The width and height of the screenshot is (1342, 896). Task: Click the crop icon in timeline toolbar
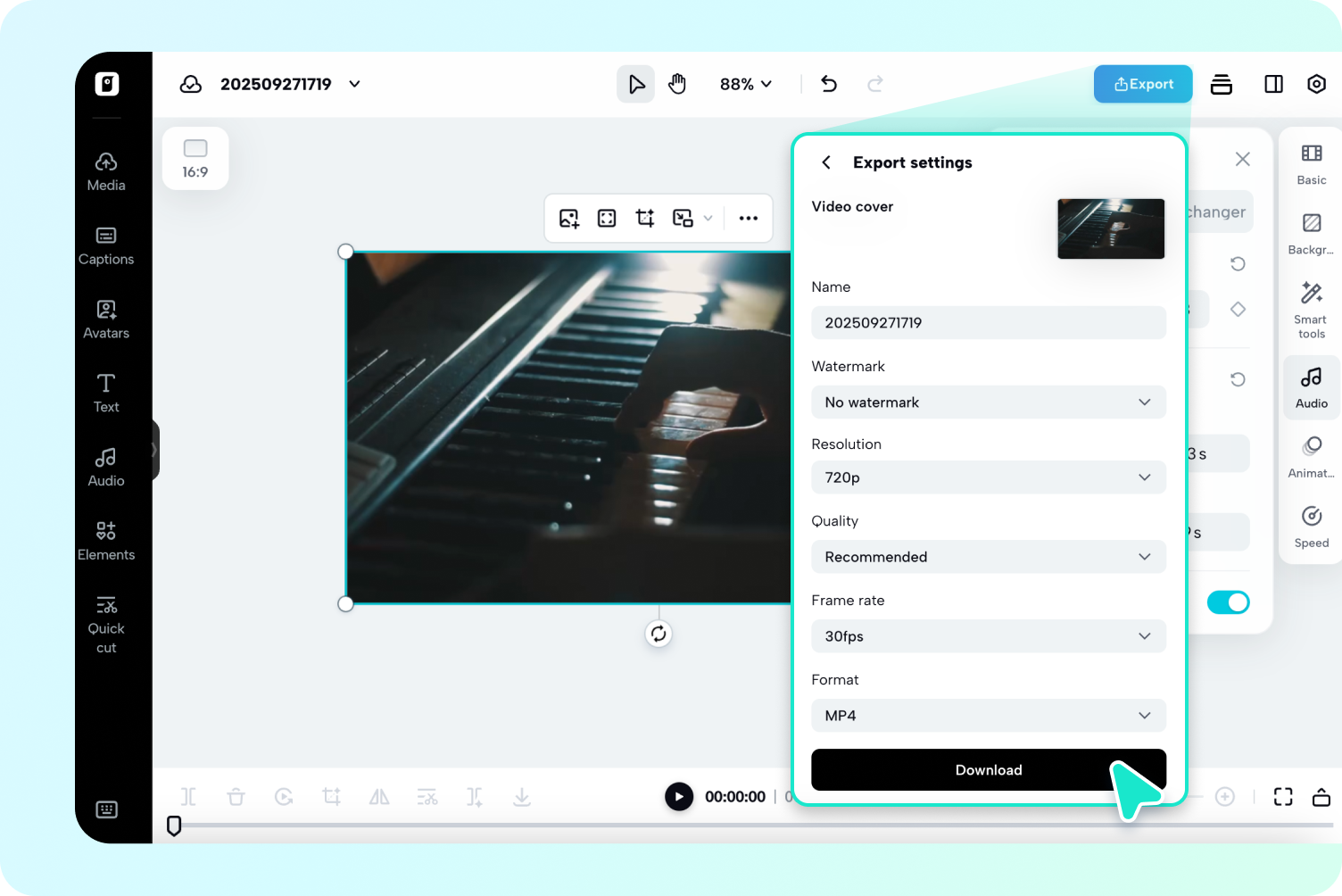coord(331,797)
